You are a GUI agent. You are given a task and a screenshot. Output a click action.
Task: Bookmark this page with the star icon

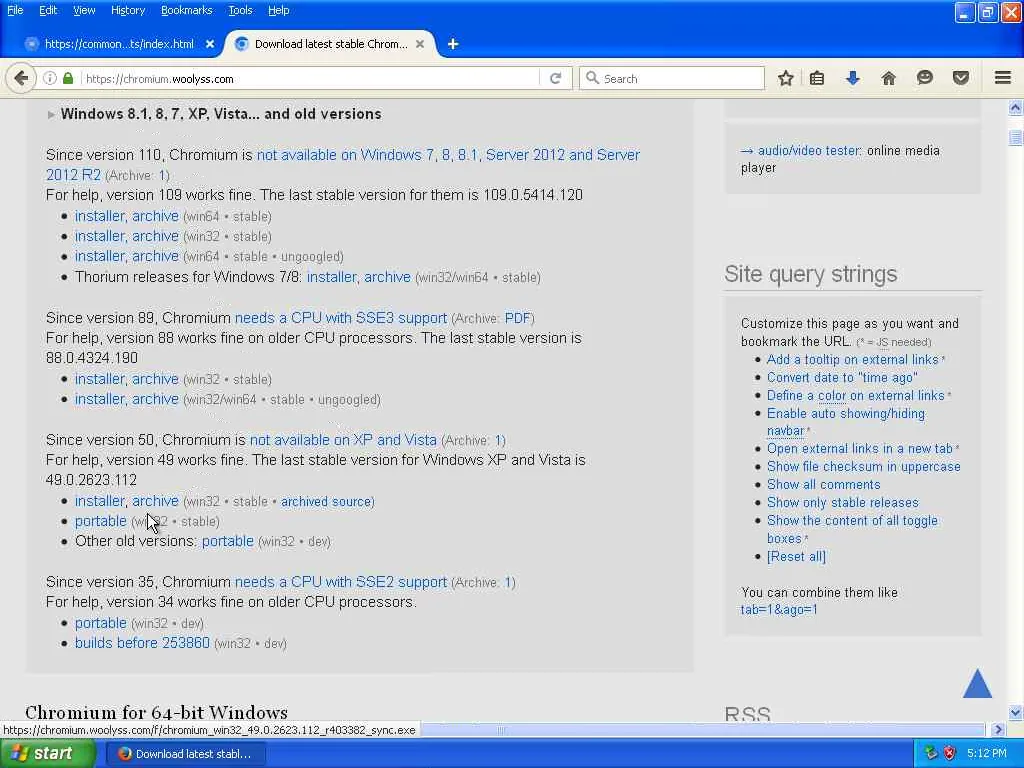pyautogui.click(x=786, y=78)
